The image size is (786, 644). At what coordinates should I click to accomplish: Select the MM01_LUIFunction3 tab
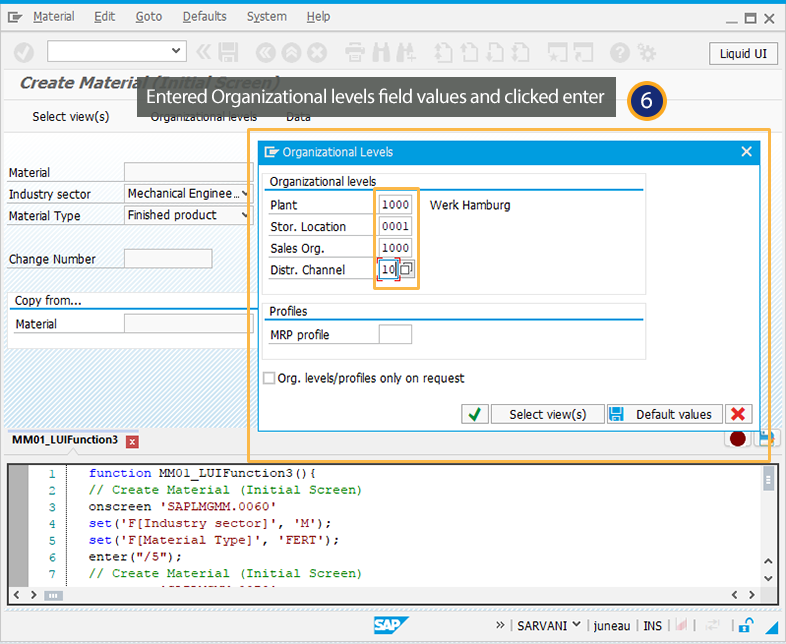click(65, 440)
